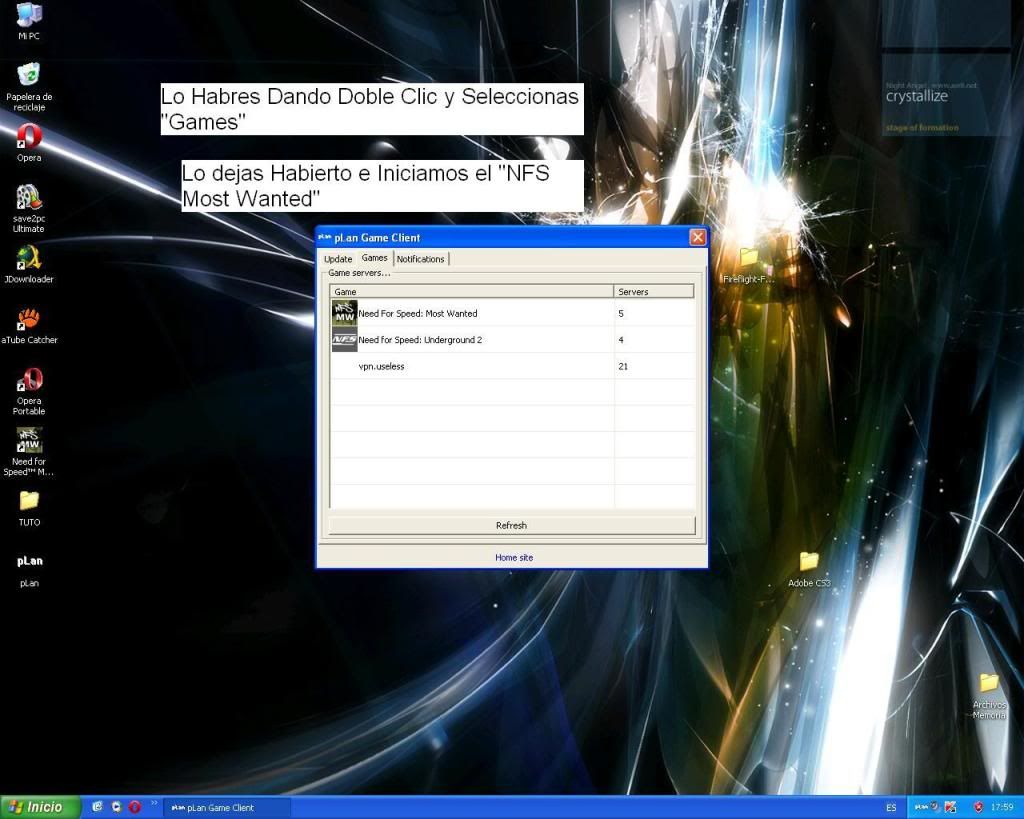Select the aTube Catcher desktop icon
Screen dimensions: 1024x819
click(x=29, y=325)
